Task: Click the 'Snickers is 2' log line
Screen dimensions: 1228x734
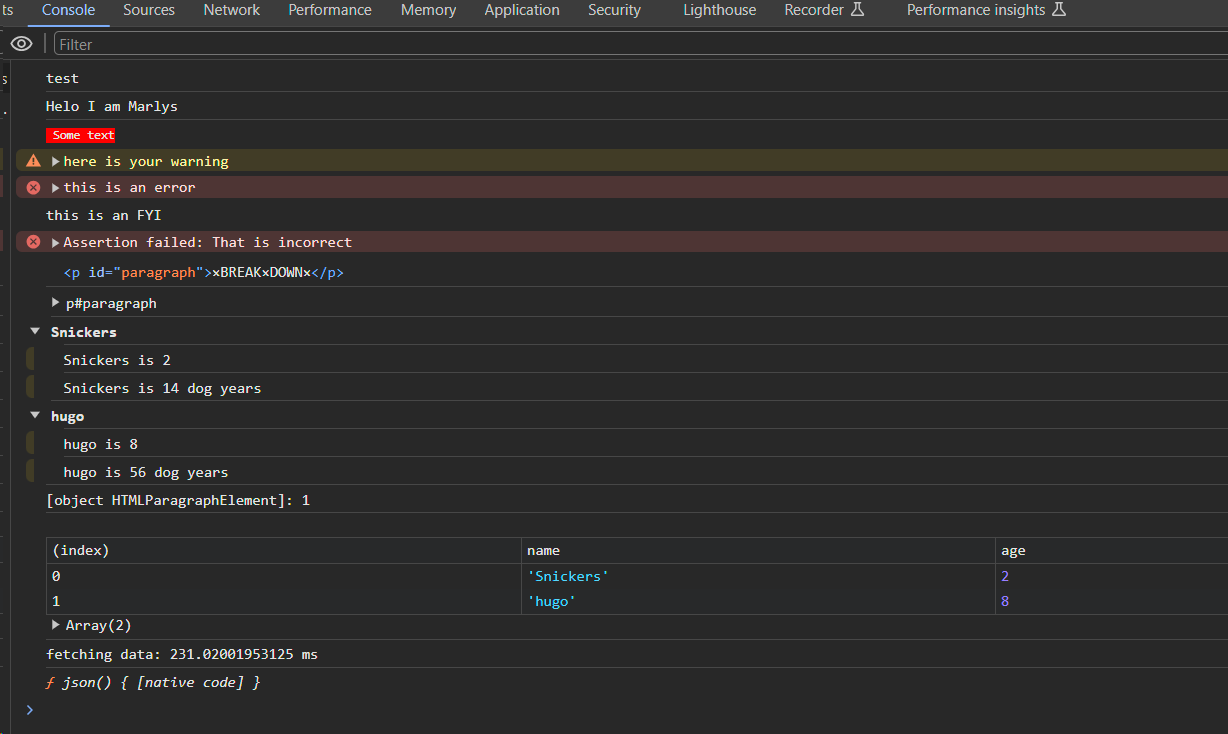Action: point(117,360)
